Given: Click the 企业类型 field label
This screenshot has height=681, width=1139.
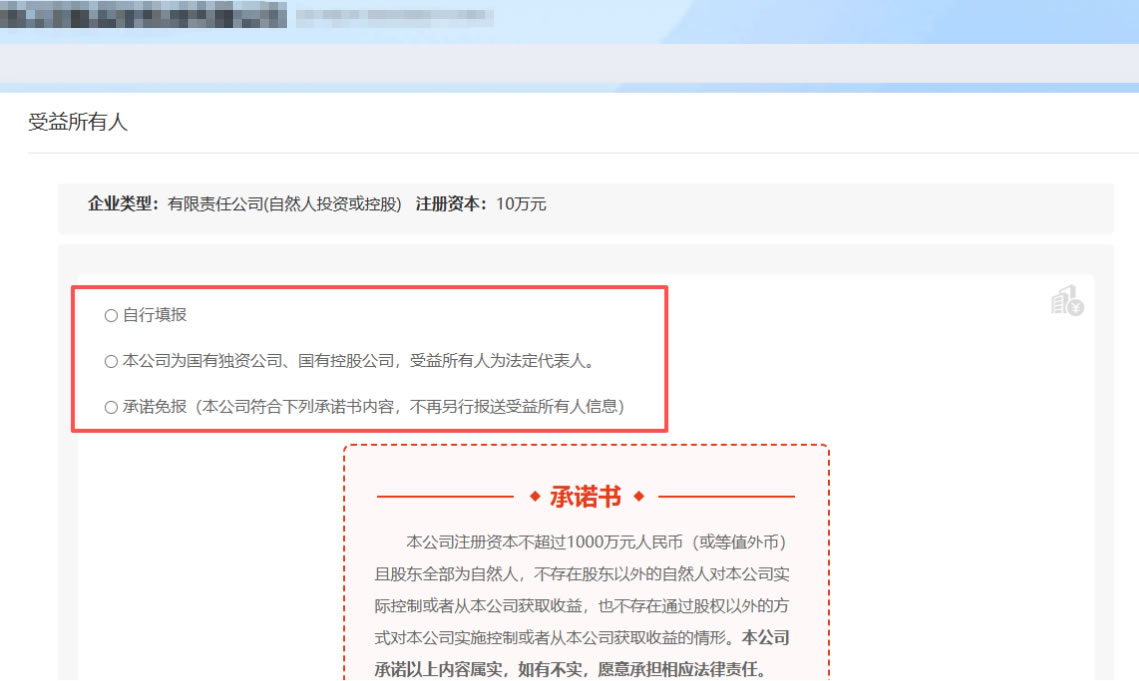Looking at the screenshot, I should pyautogui.click(x=123, y=204).
